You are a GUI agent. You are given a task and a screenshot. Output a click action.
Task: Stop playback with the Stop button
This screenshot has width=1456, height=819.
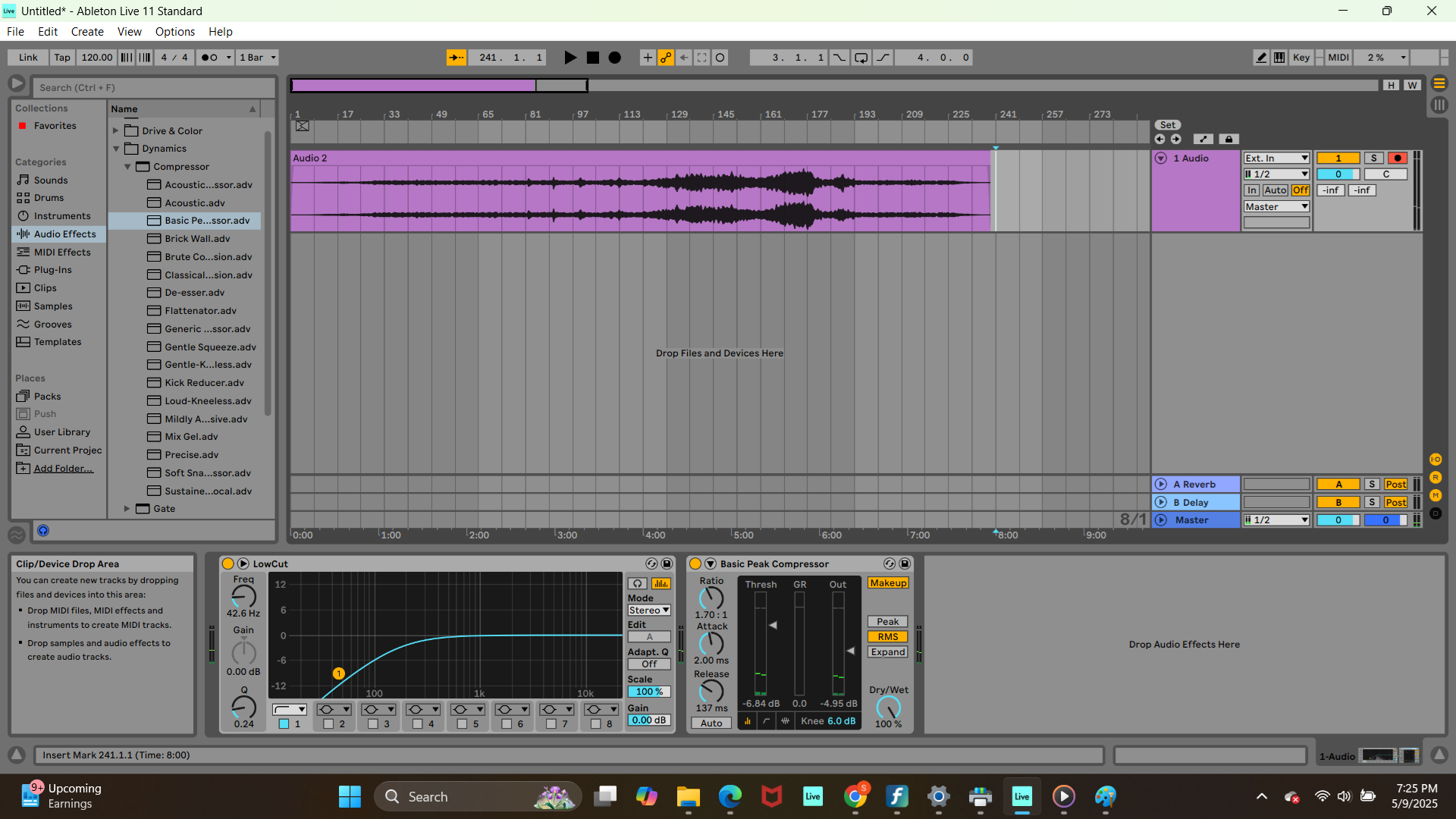tap(593, 58)
